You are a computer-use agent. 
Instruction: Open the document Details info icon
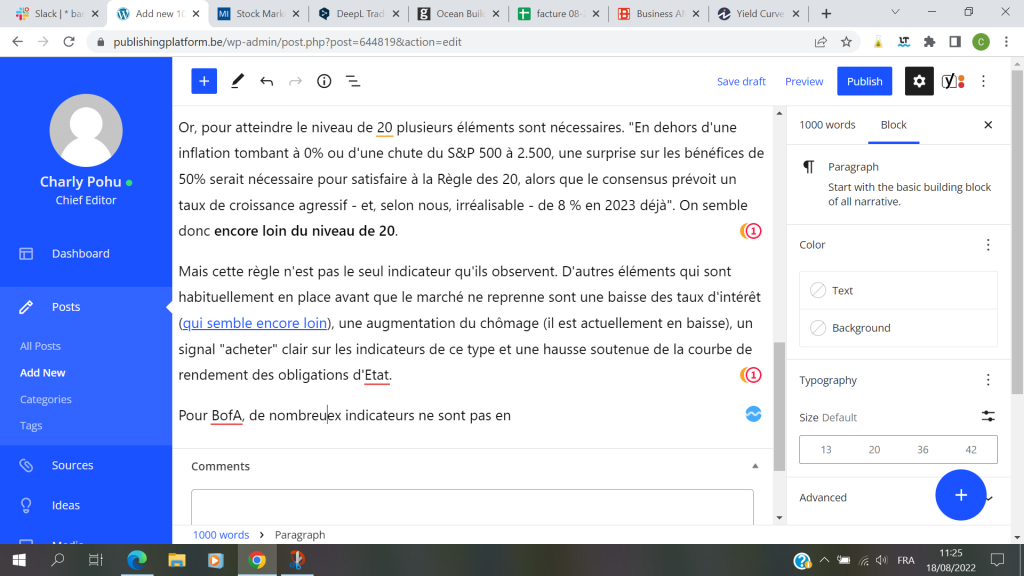point(324,81)
